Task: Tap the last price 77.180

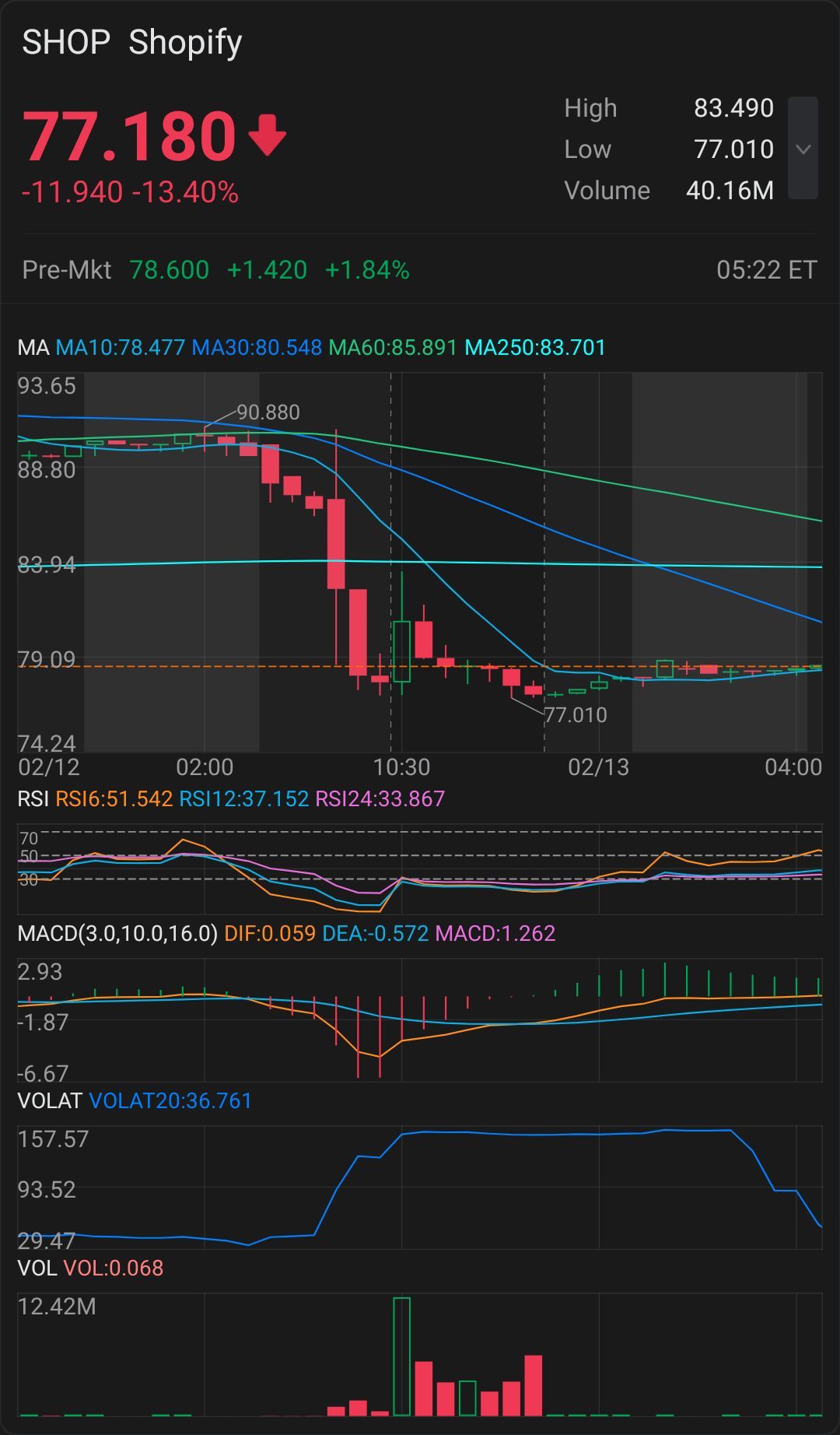Action: click(x=129, y=137)
